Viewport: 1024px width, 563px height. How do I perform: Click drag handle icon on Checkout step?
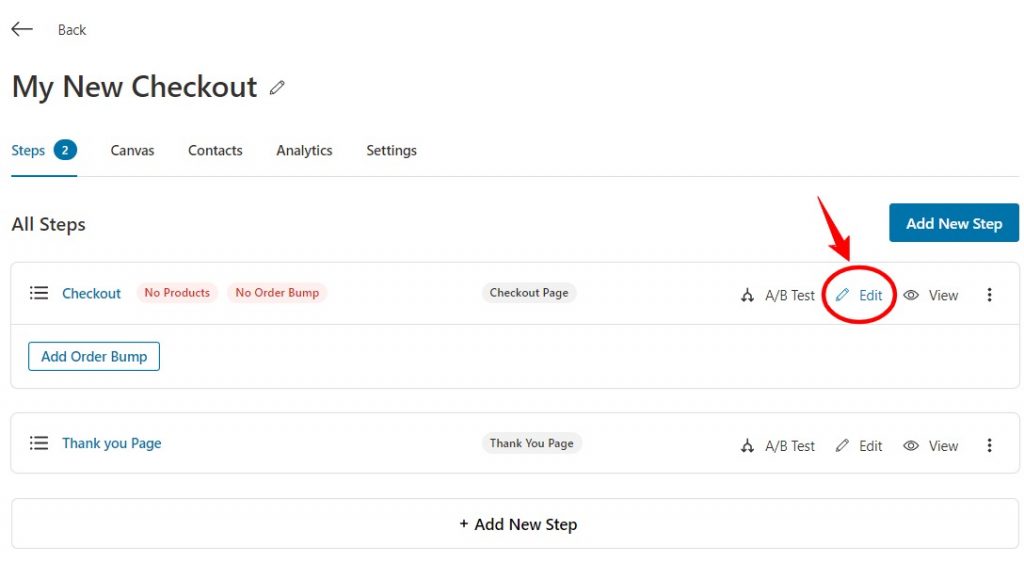coord(39,293)
